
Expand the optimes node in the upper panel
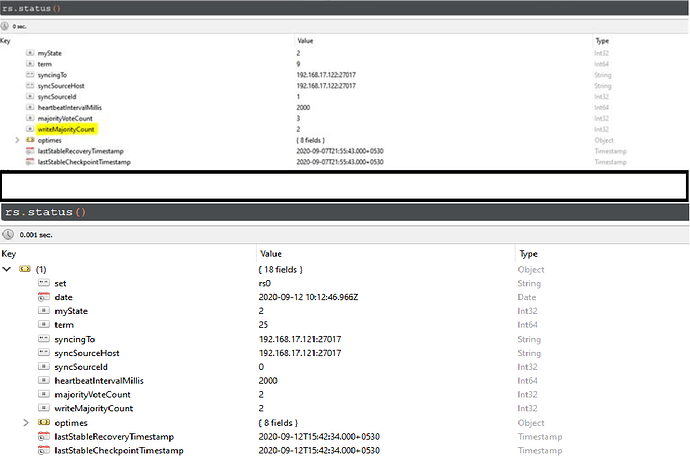click(x=16, y=141)
